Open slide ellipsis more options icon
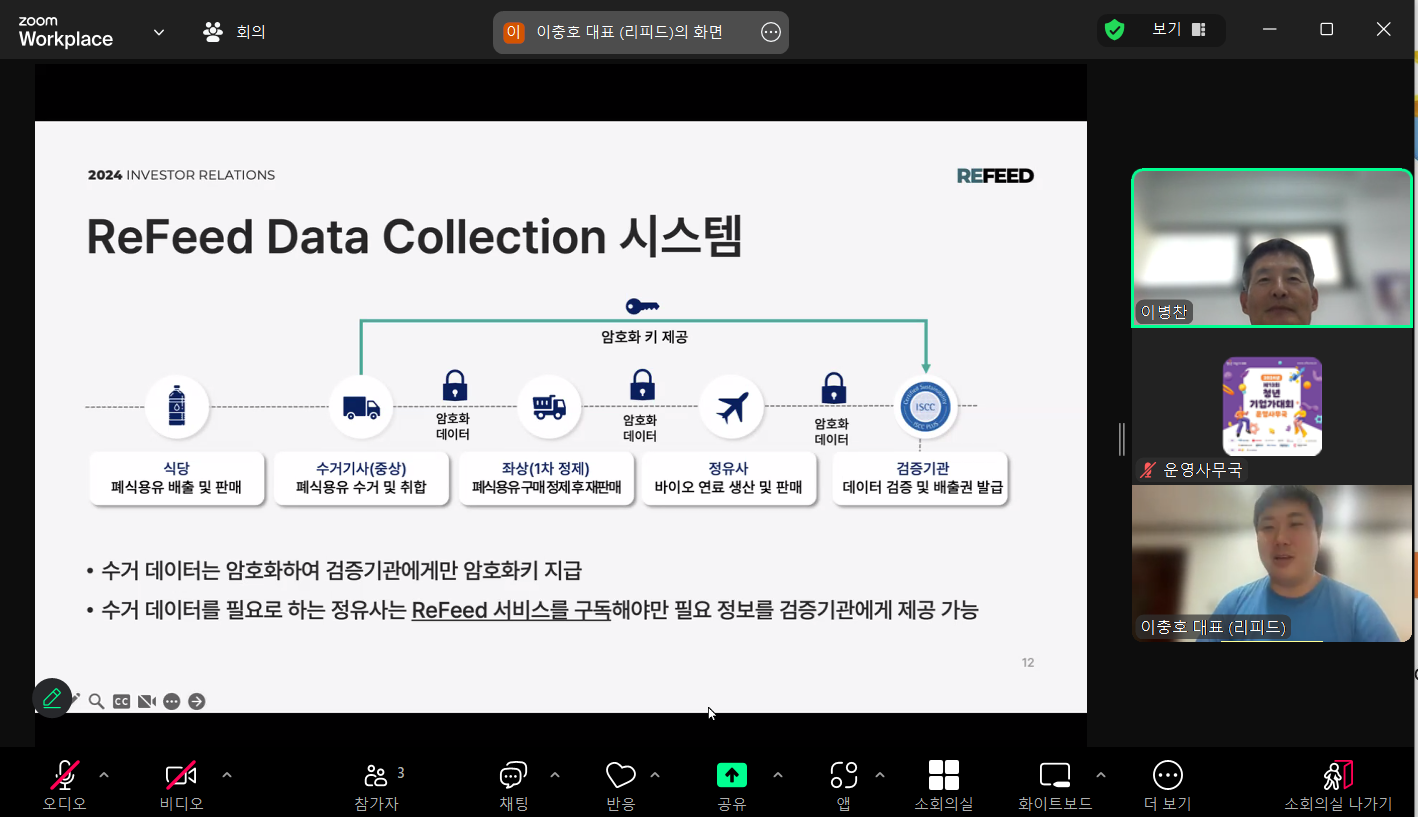The height and width of the screenshot is (817, 1418). pos(172,701)
